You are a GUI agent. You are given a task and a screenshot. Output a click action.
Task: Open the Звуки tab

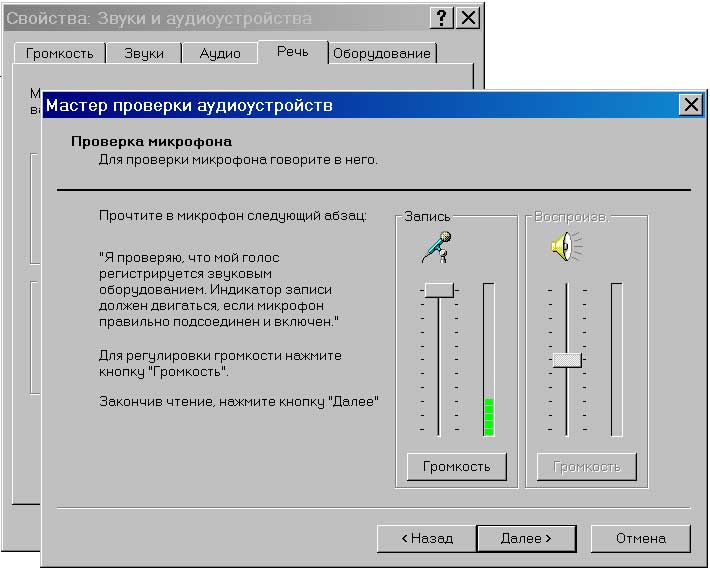tap(143, 54)
